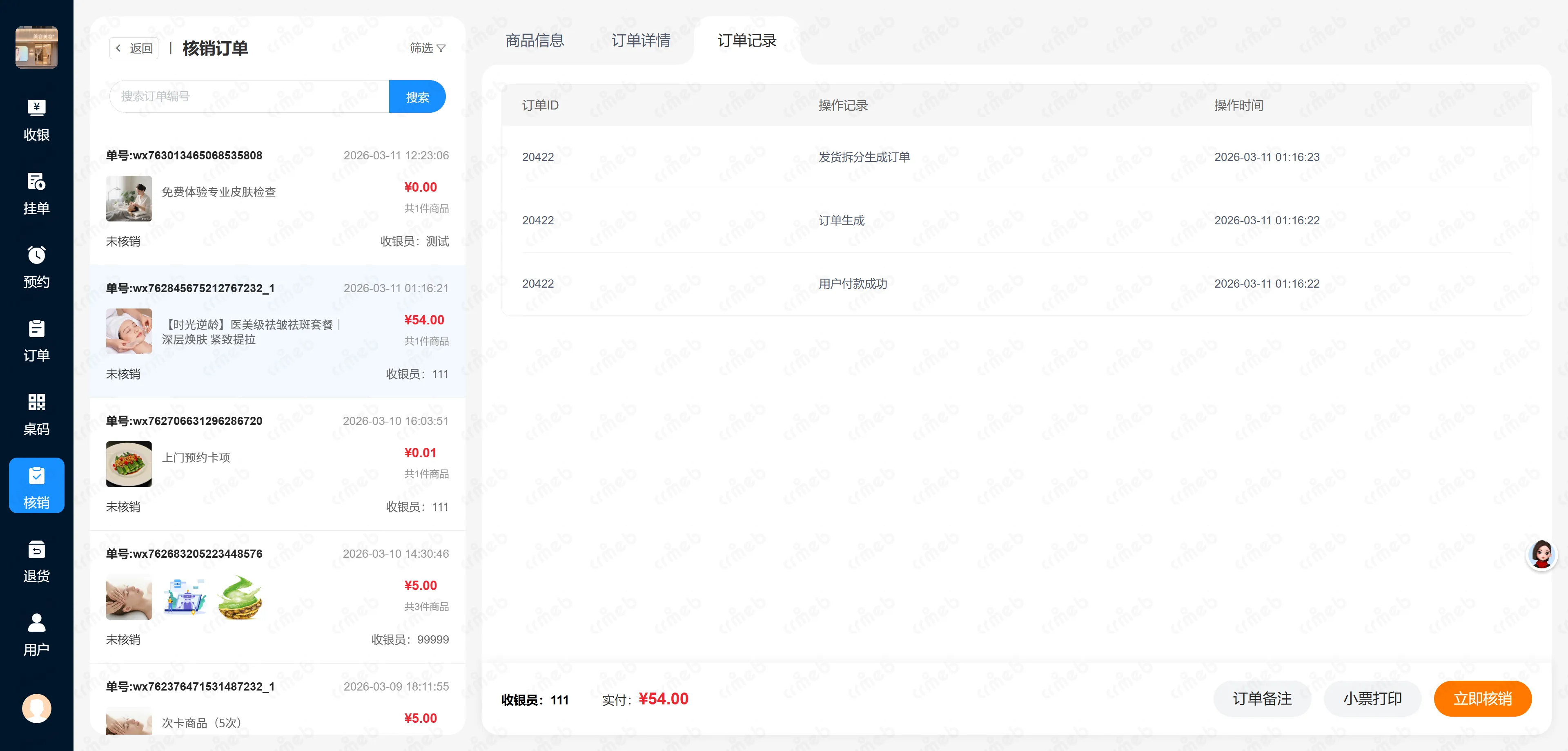Click the 免费体验专业皮肤检查 product name

tap(218, 192)
